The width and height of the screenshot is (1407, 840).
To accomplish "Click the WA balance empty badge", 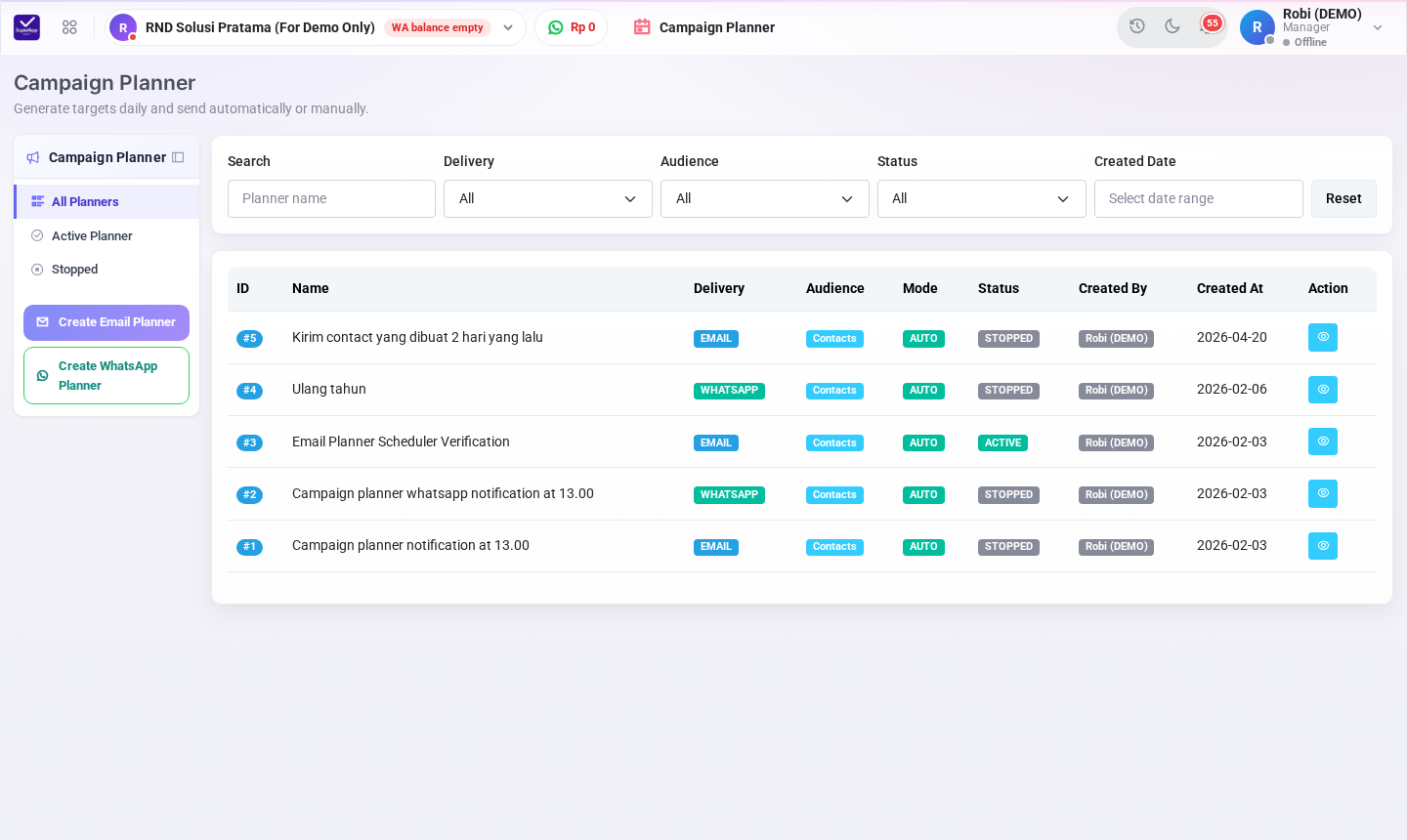I will 438,27.
